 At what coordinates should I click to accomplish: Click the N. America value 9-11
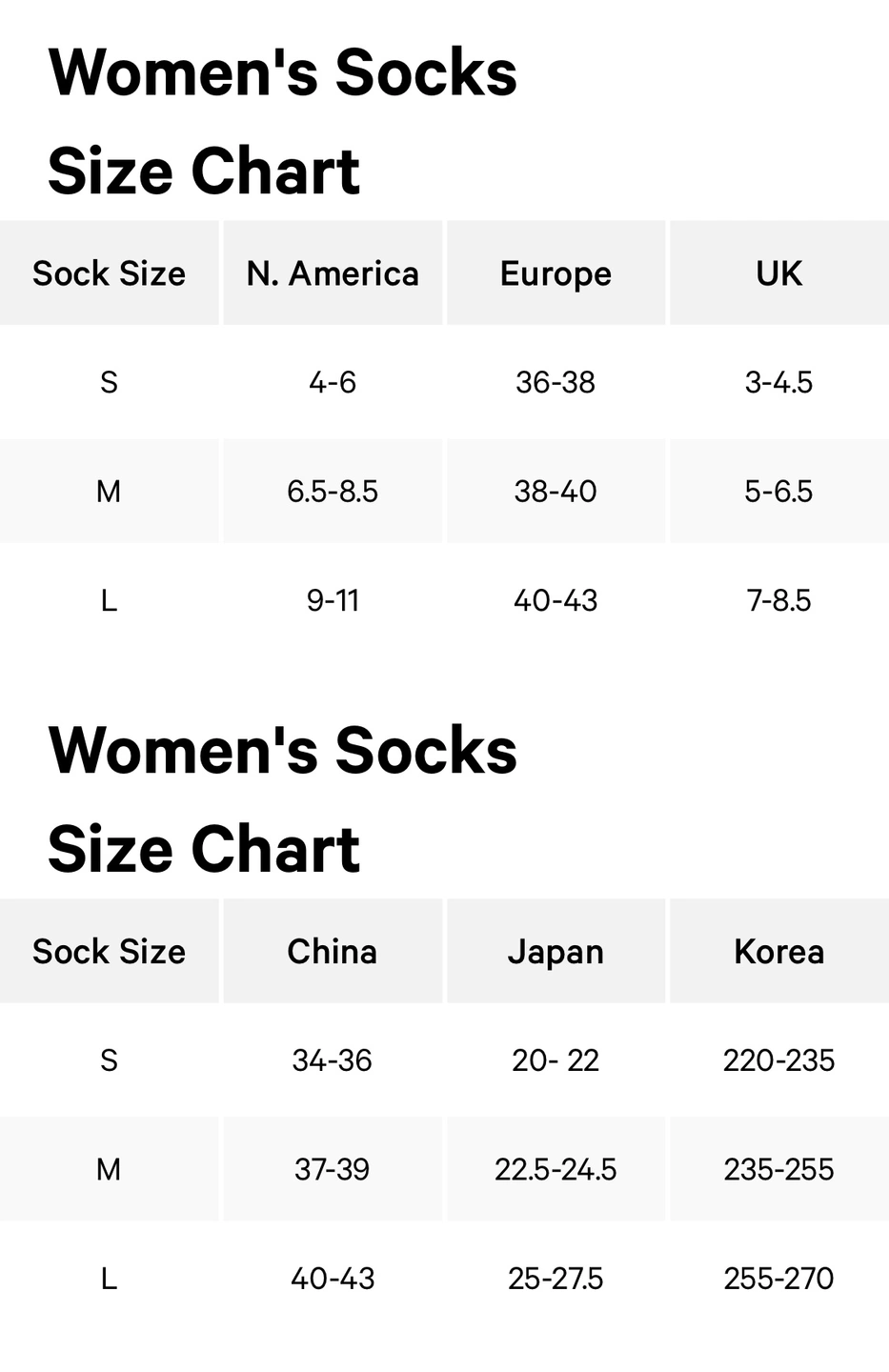pos(333,600)
